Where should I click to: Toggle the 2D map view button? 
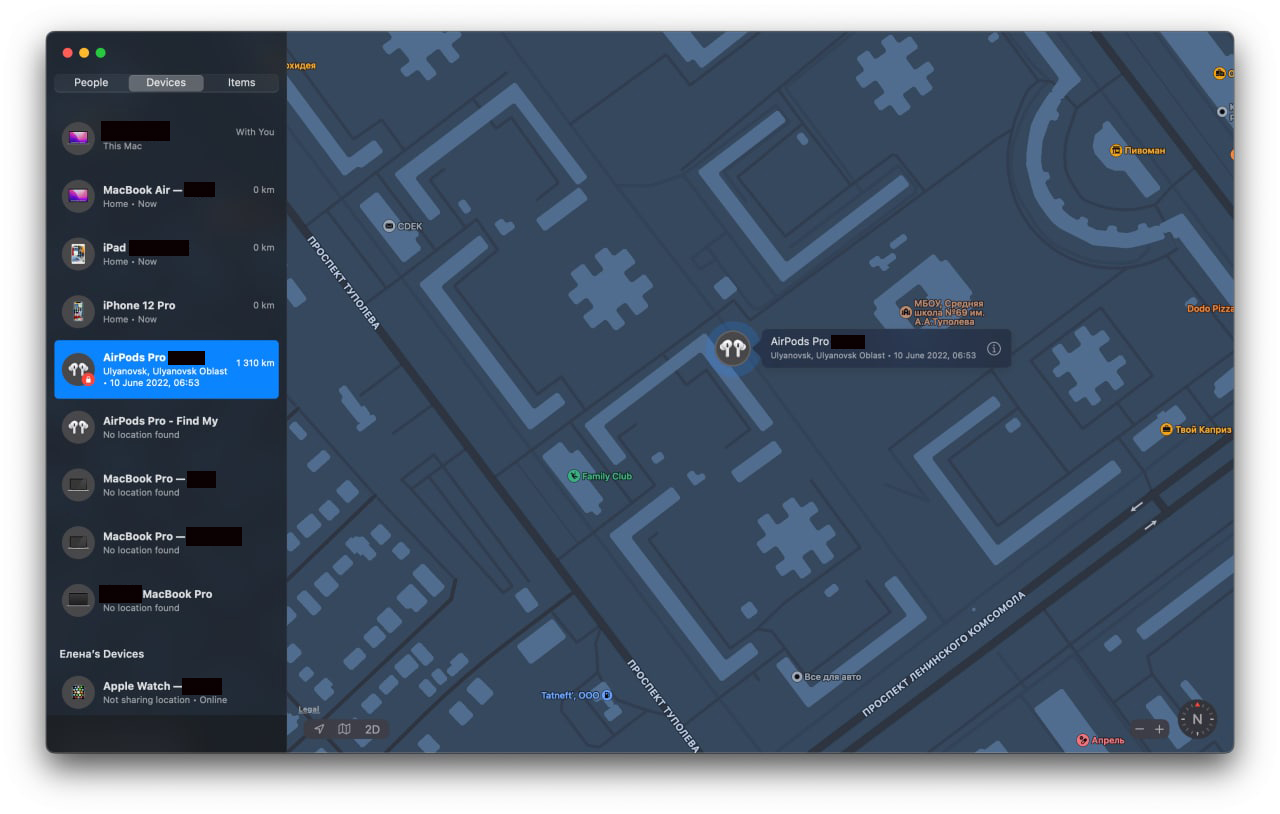[x=372, y=729]
